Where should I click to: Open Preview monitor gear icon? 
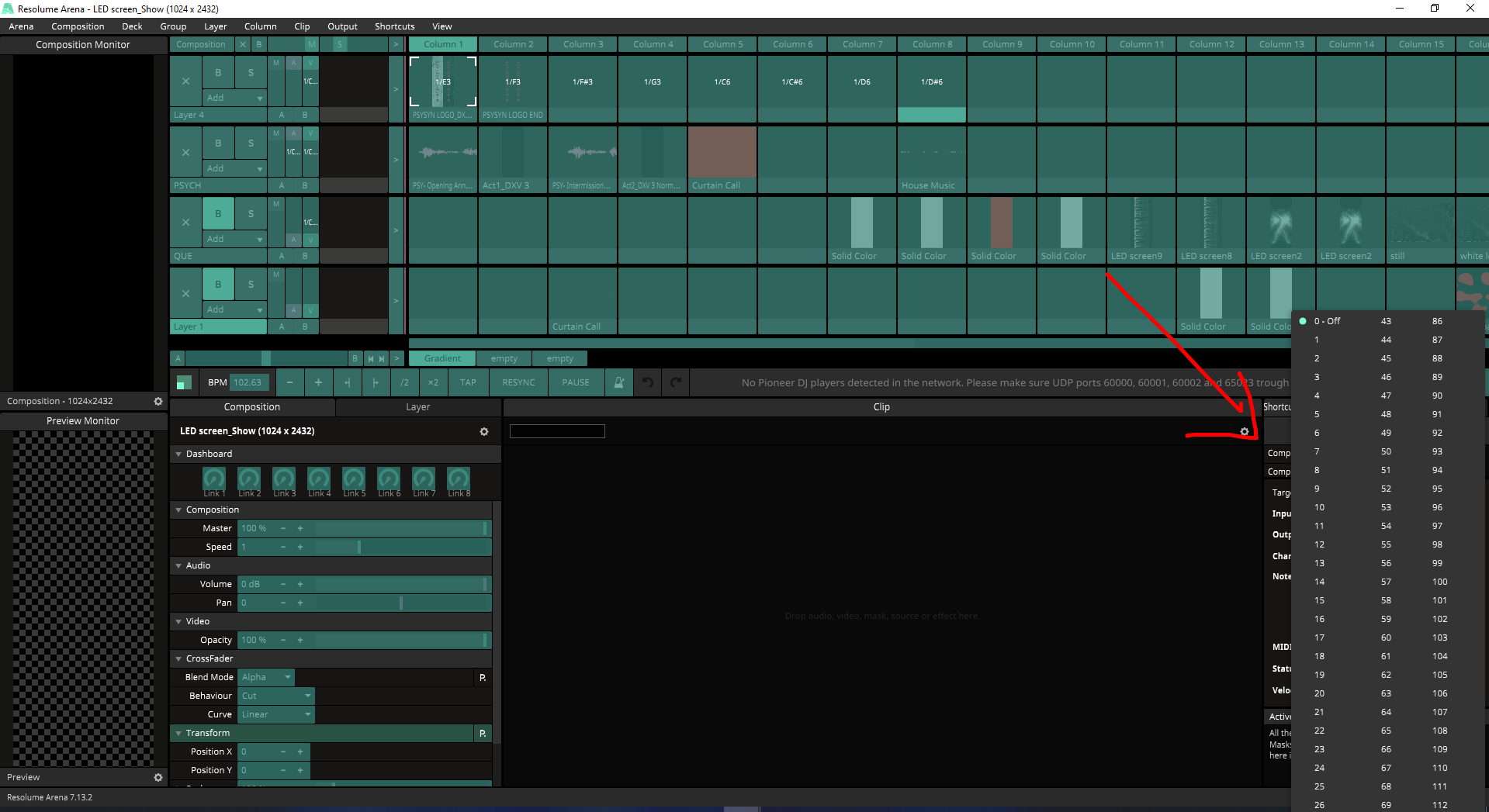(x=158, y=777)
